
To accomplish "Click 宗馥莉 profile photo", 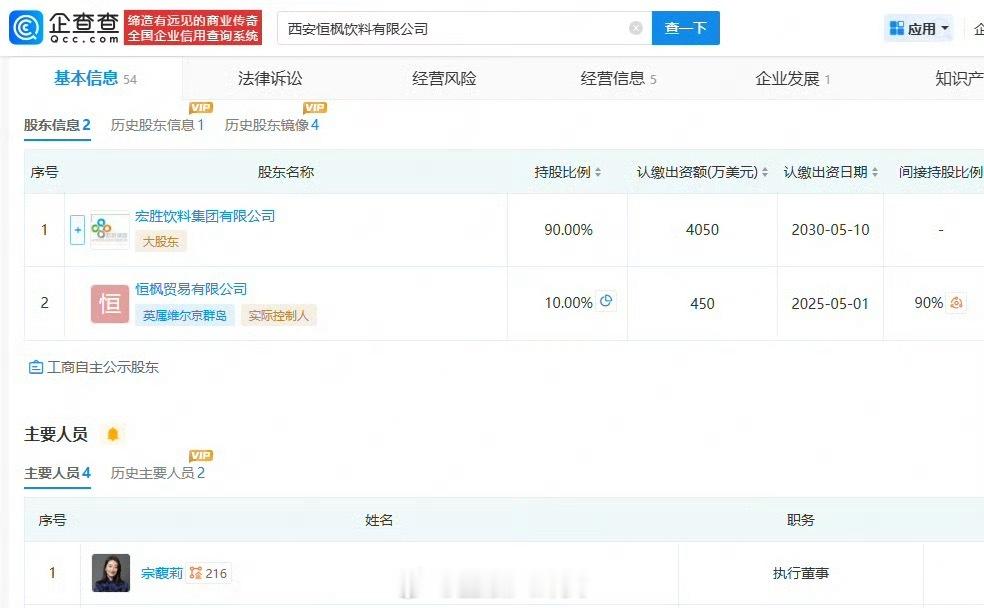I will (111, 573).
